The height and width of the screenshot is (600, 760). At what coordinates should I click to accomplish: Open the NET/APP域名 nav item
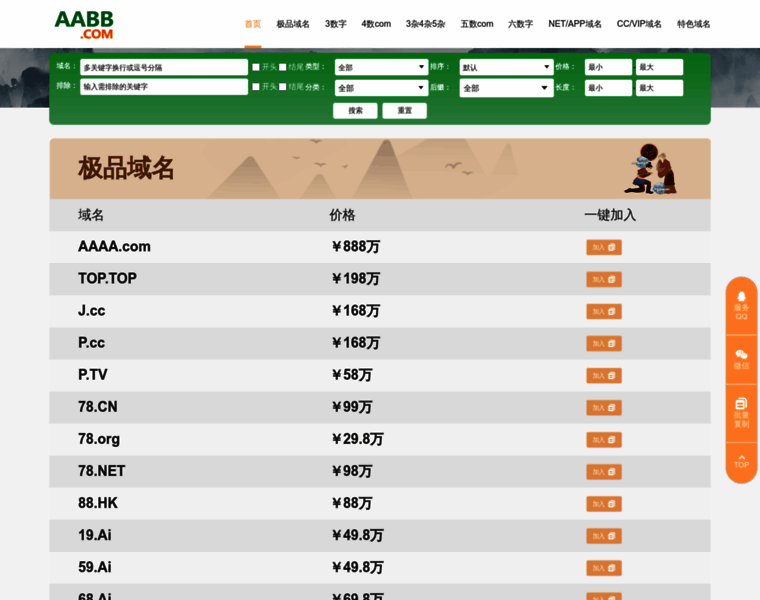(575, 24)
